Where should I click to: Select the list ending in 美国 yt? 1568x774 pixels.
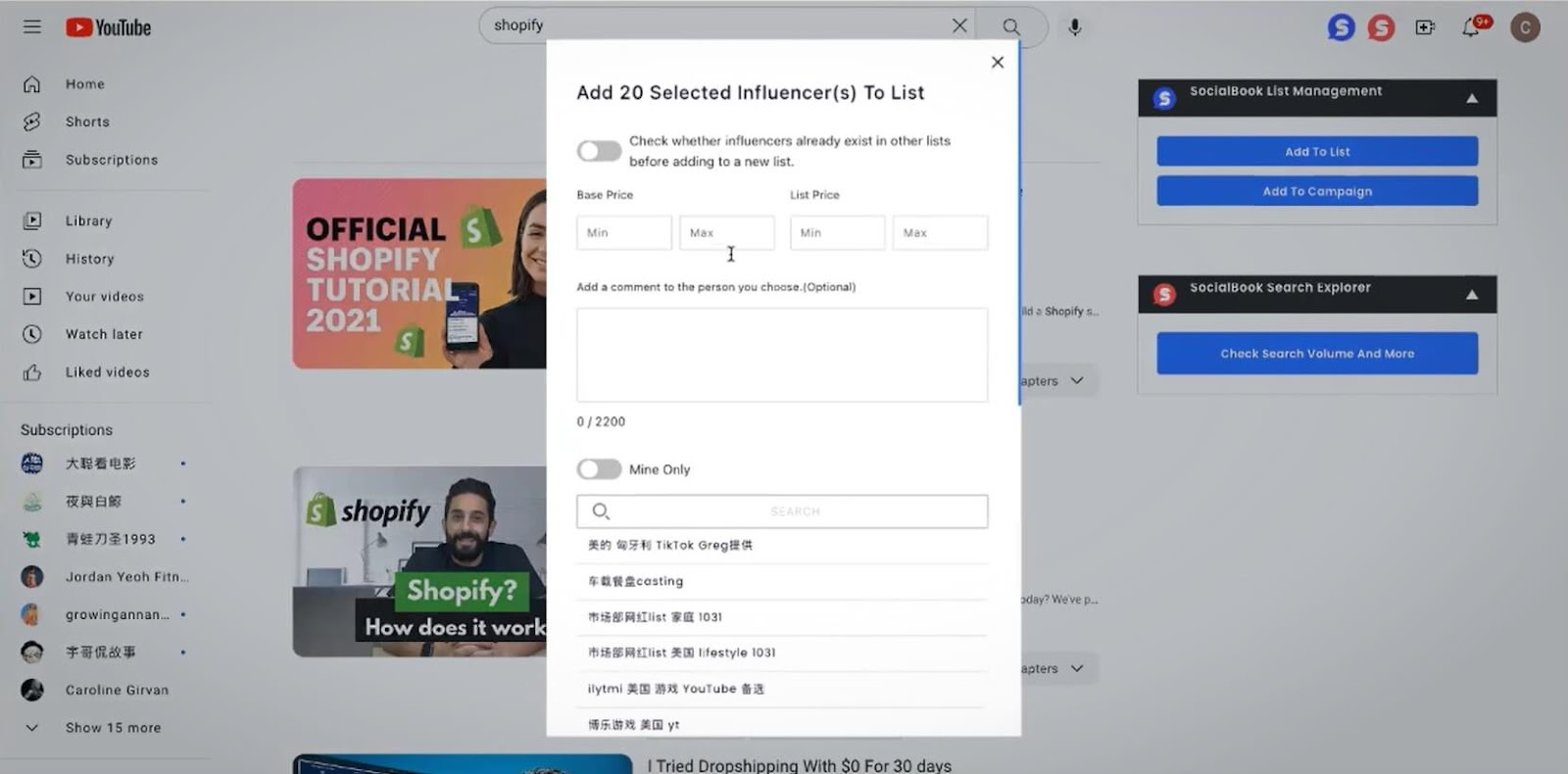(782, 724)
